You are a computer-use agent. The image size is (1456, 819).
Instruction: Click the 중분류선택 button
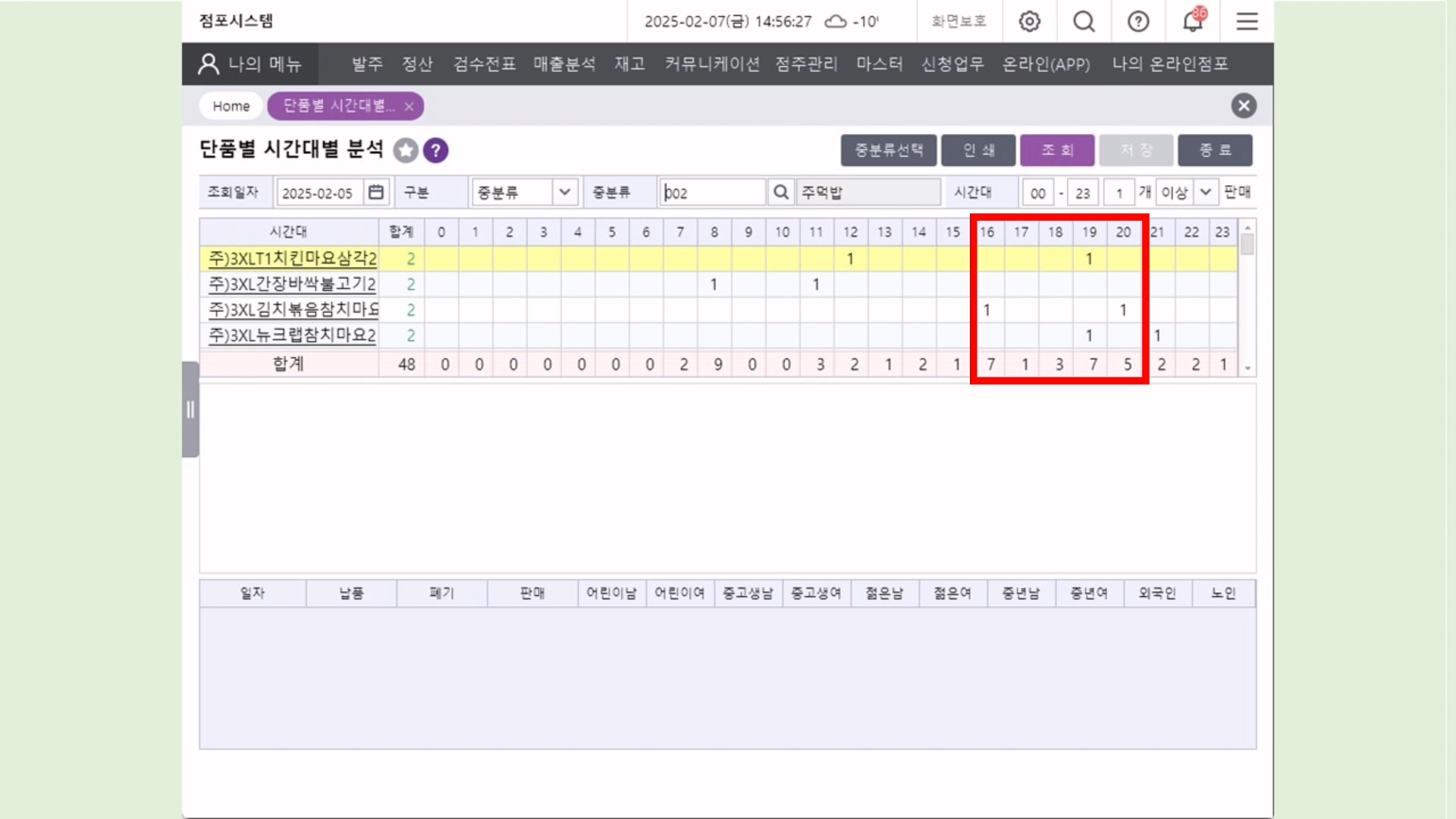888,150
